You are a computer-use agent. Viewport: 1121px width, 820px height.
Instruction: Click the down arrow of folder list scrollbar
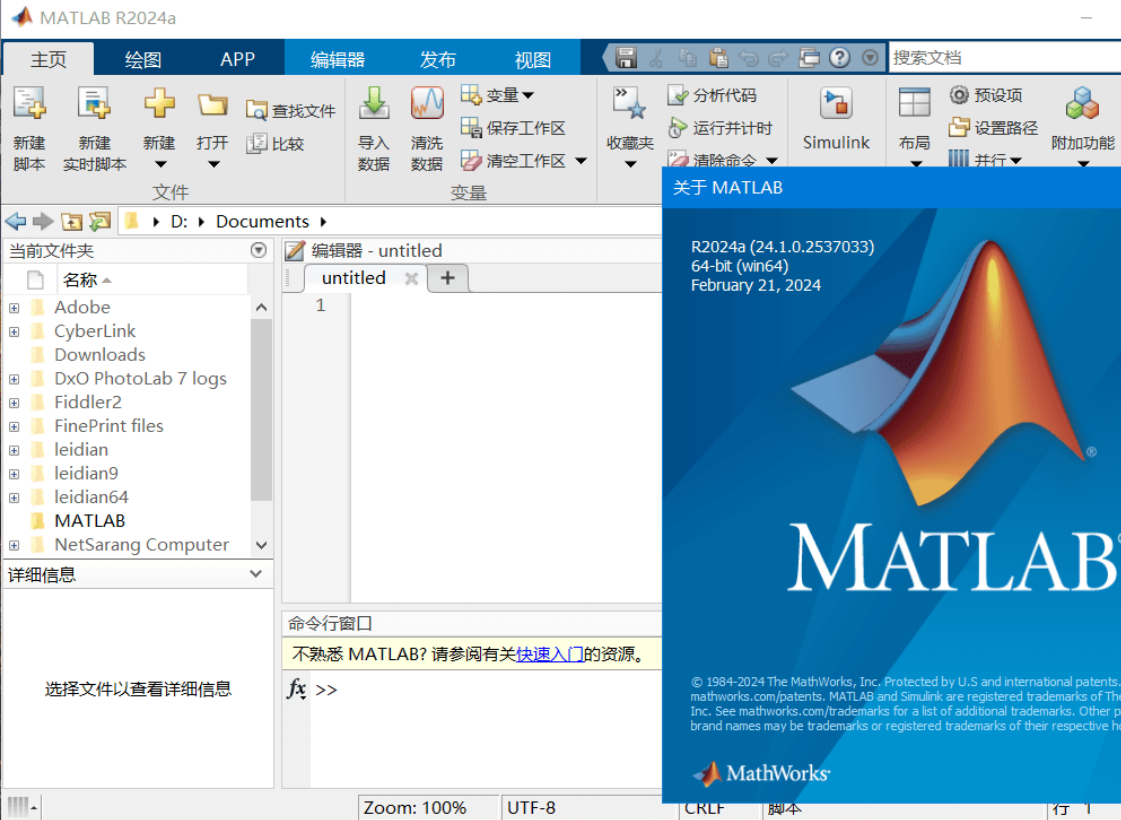(262, 545)
